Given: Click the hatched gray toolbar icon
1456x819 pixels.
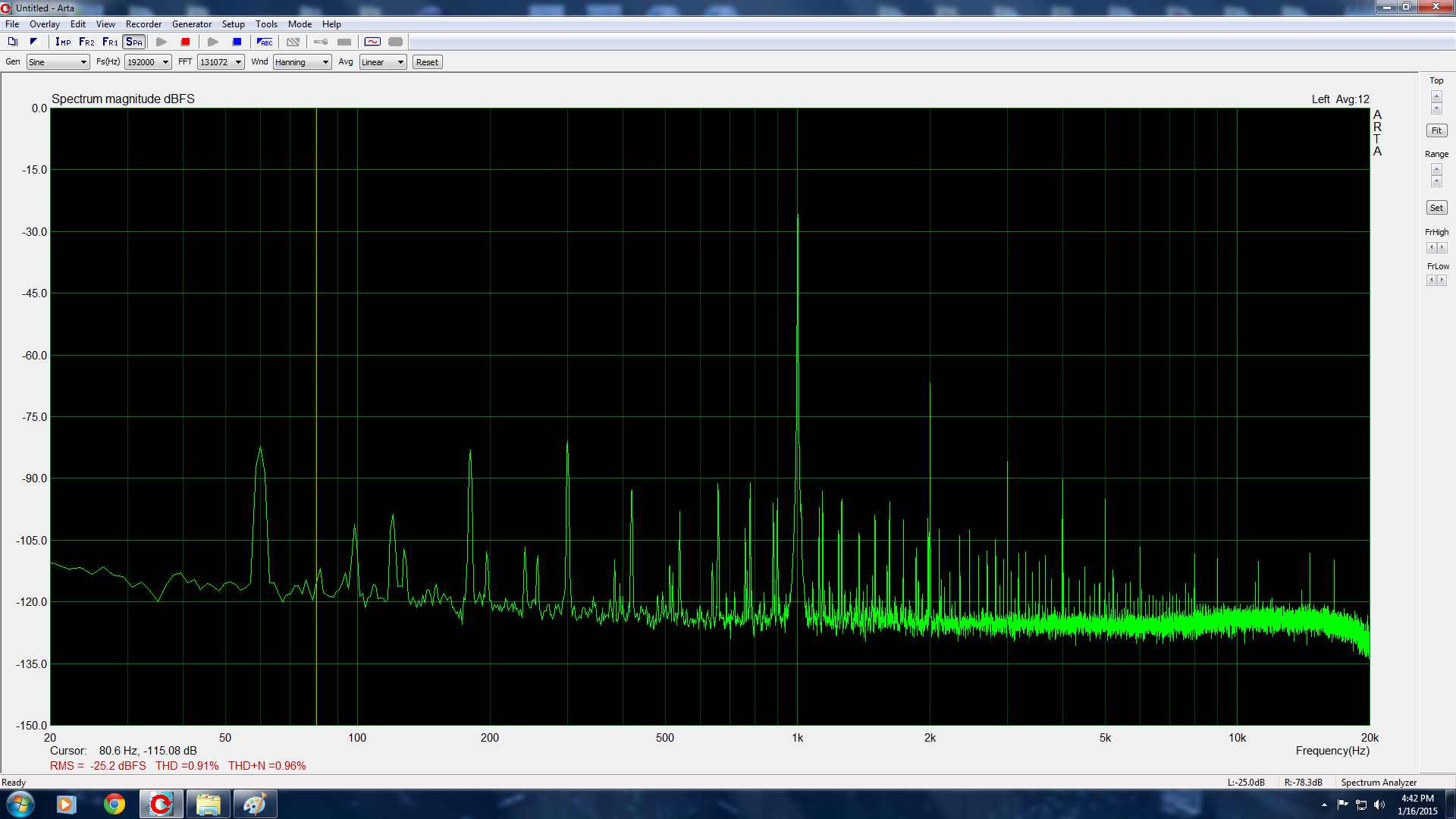Looking at the screenshot, I should click(293, 42).
